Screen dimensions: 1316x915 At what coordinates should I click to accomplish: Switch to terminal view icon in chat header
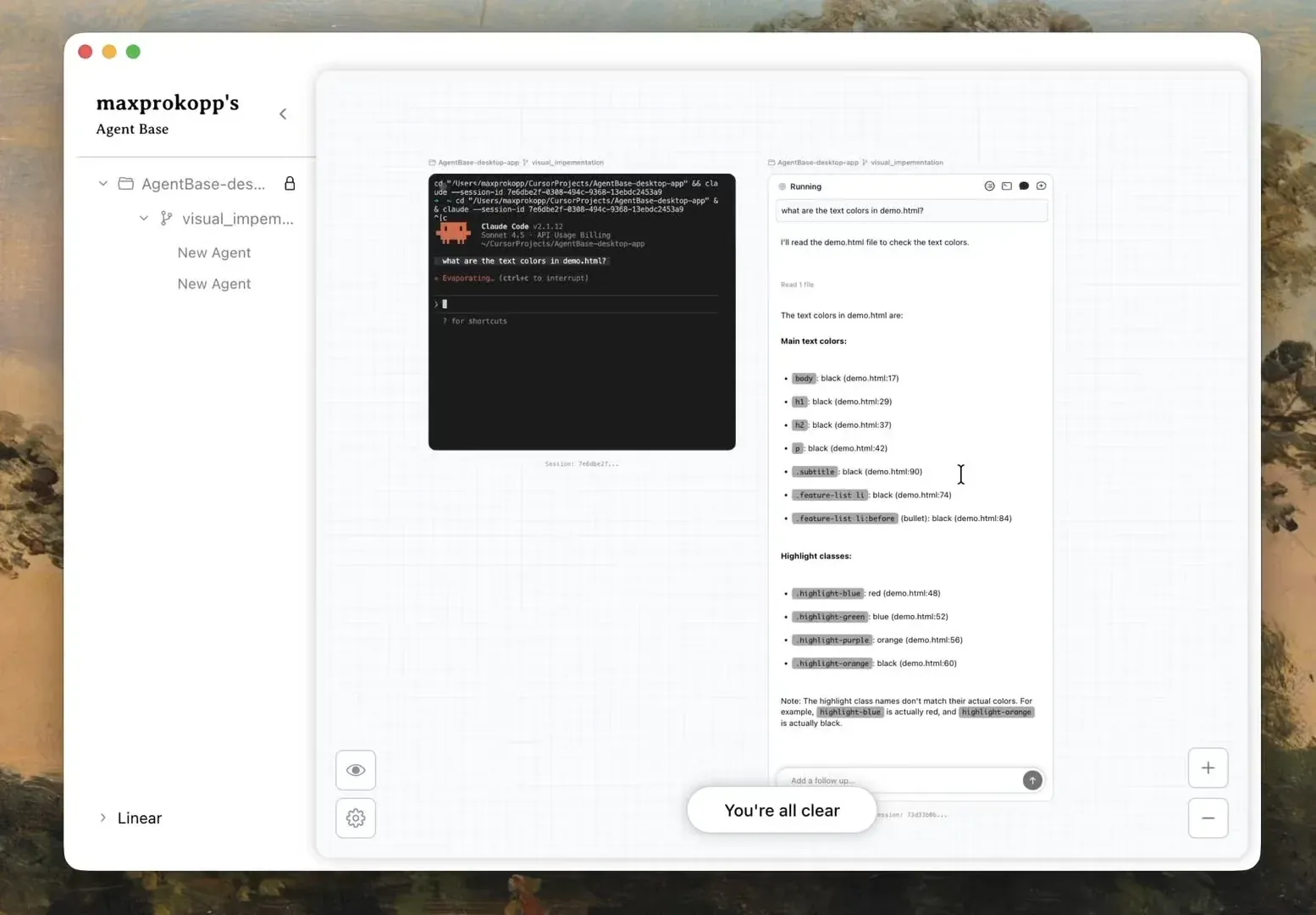pyautogui.click(x=1007, y=186)
